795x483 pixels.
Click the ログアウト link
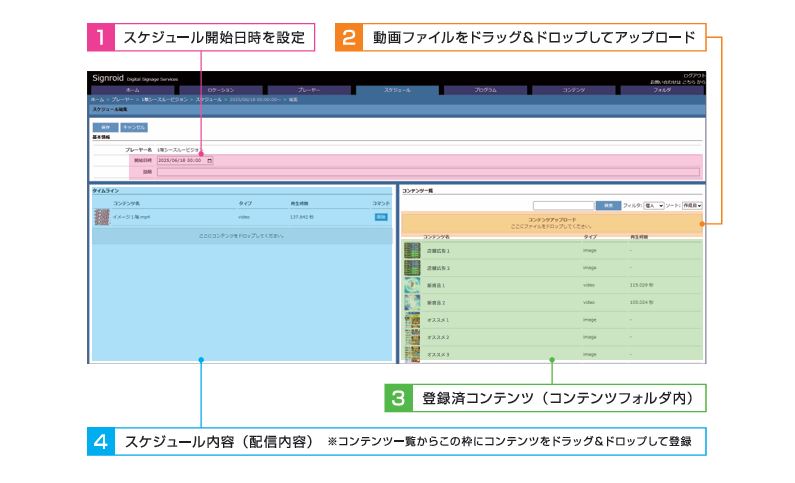click(693, 75)
